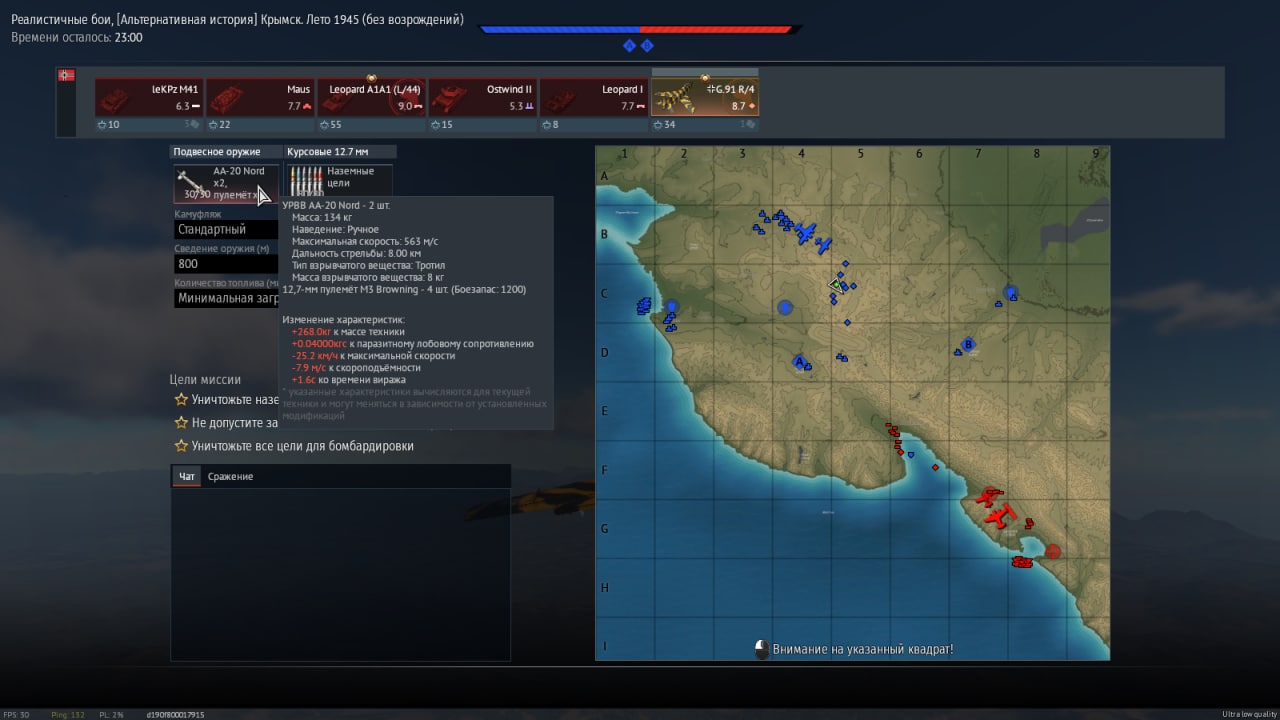This screenshot has height=720, width=1280.
Task: Select the Leopard I vehicle card
Action: 593,98
